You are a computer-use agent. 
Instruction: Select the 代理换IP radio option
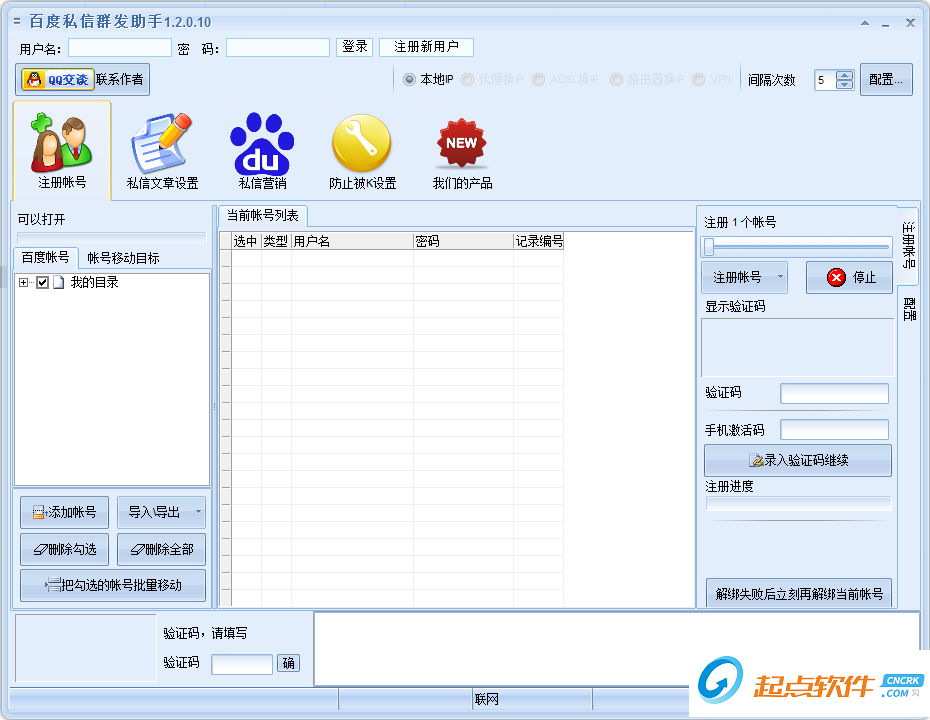click(x=466, y=80)
